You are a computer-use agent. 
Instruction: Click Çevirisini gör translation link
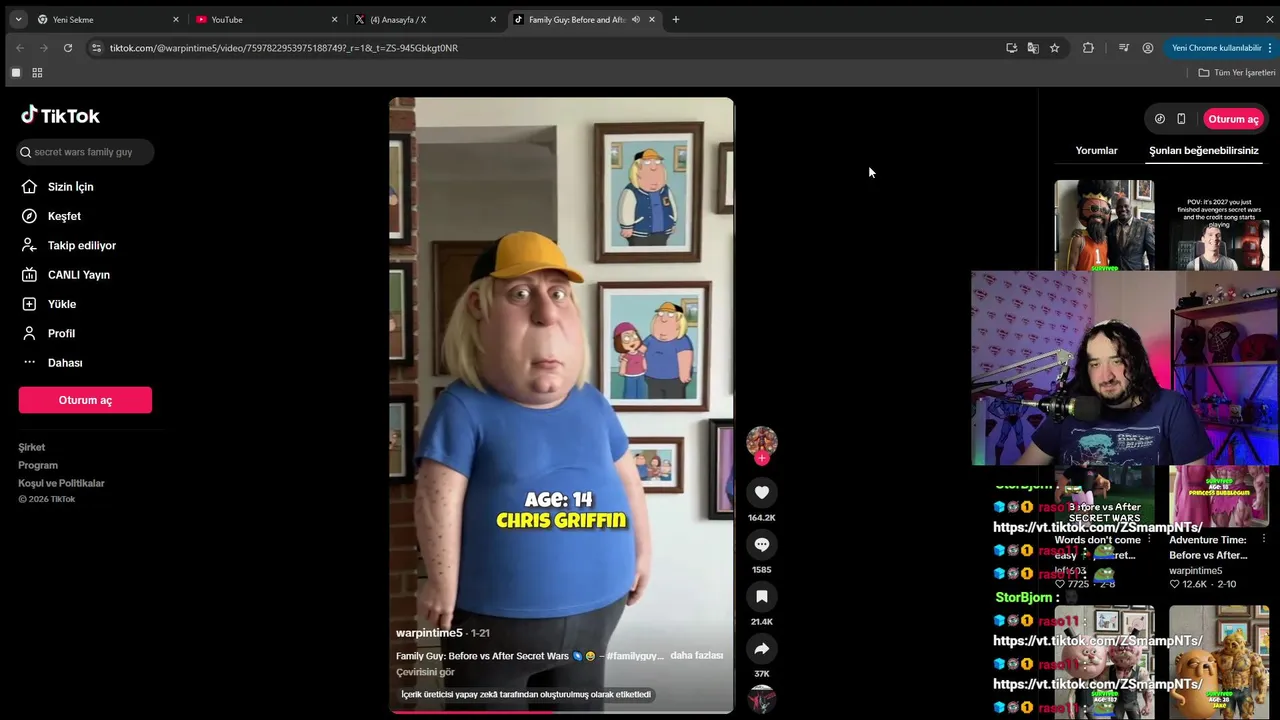[x=425, y=672]
